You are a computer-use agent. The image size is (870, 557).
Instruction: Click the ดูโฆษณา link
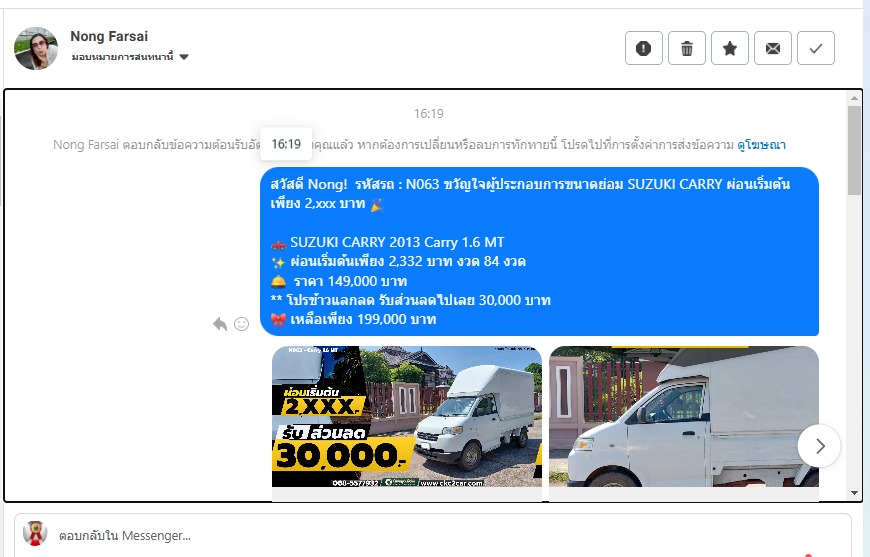pyautogui.click(x=761, y=145)
